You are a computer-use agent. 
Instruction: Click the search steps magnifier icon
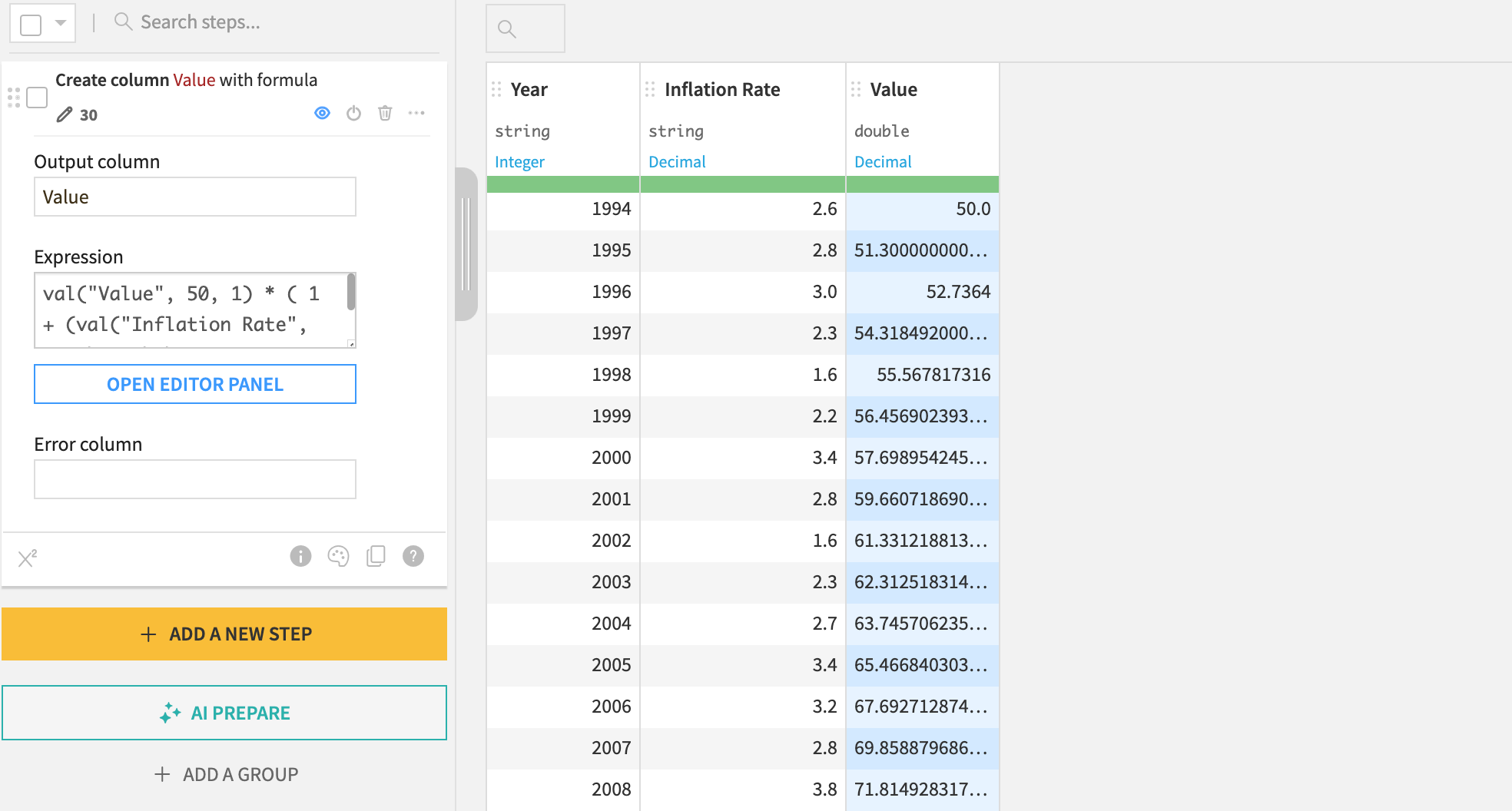(123, 22)
